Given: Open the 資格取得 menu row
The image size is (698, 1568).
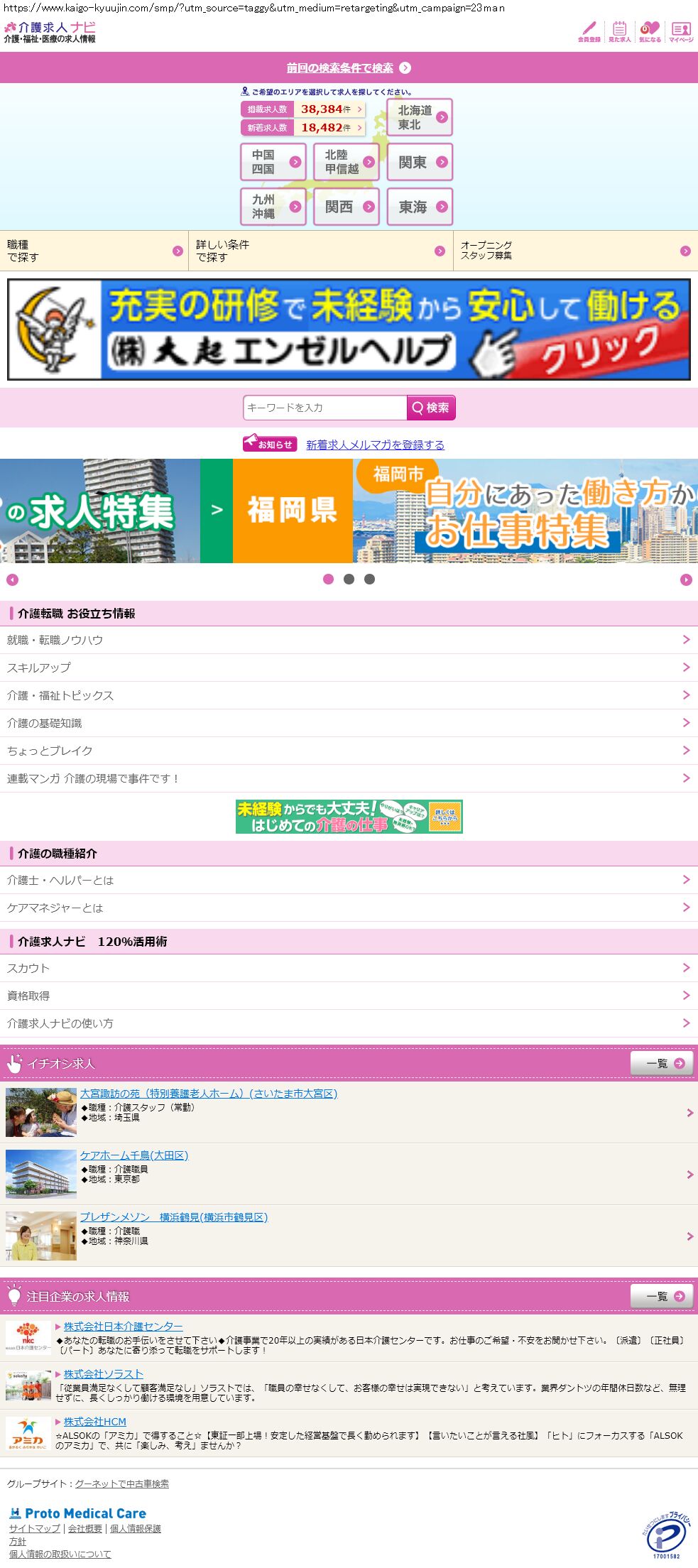Looking at the screenshot, I should click(x=349, y=996).
